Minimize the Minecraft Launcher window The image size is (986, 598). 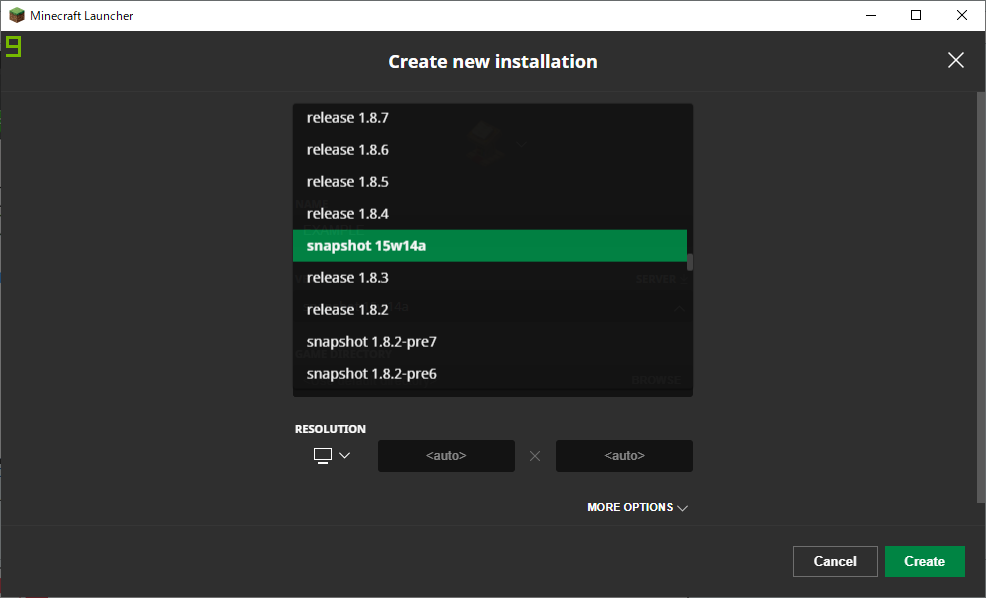tap(871, 15)
